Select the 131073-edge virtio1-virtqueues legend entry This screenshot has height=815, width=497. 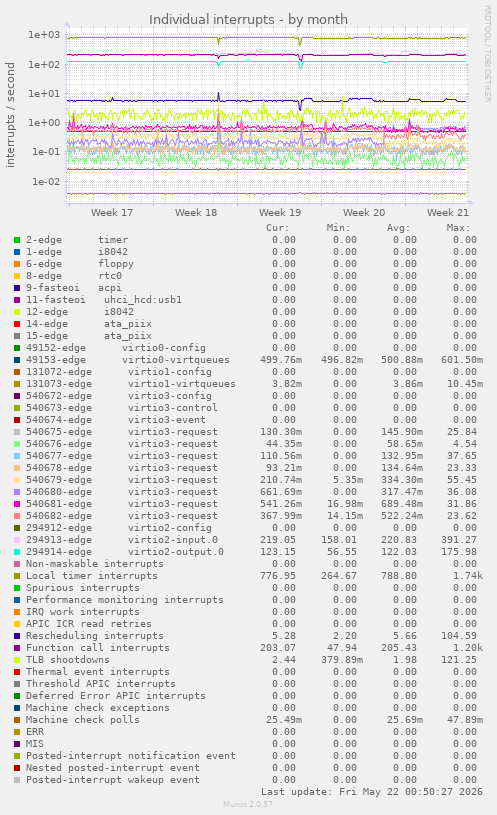[x=130, y=384]
